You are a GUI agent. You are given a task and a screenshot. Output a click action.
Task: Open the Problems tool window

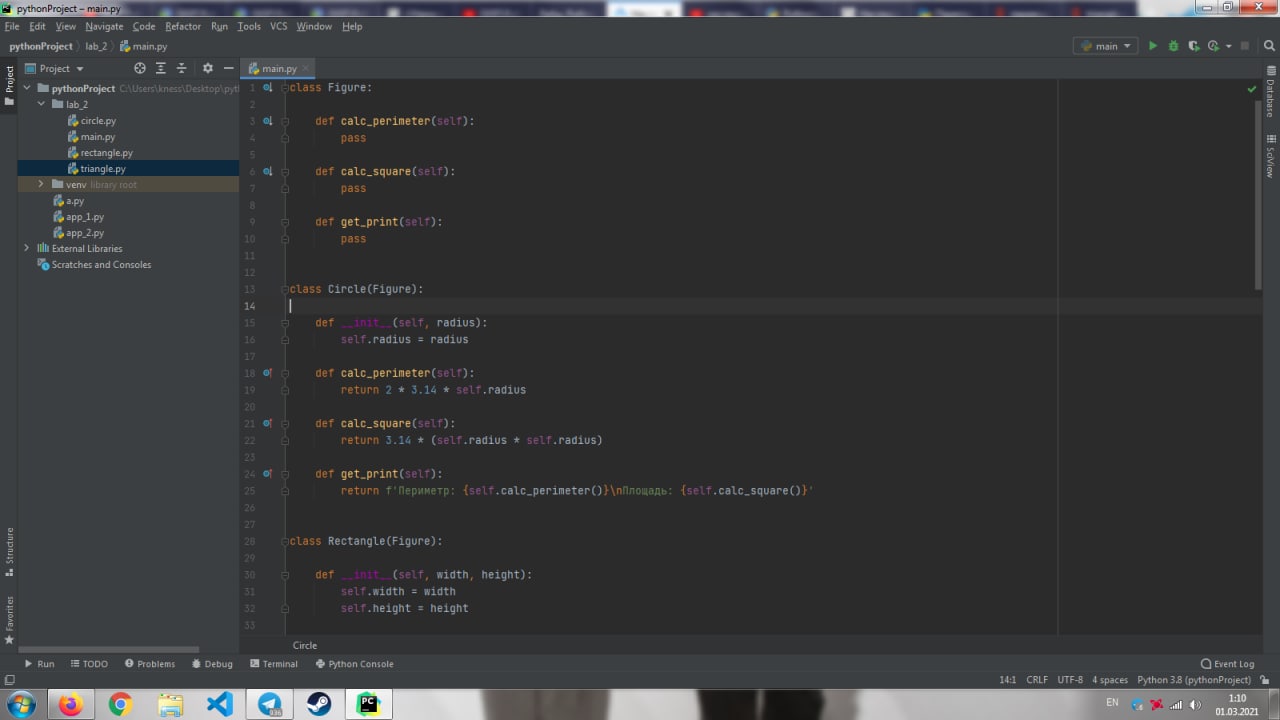150,664
